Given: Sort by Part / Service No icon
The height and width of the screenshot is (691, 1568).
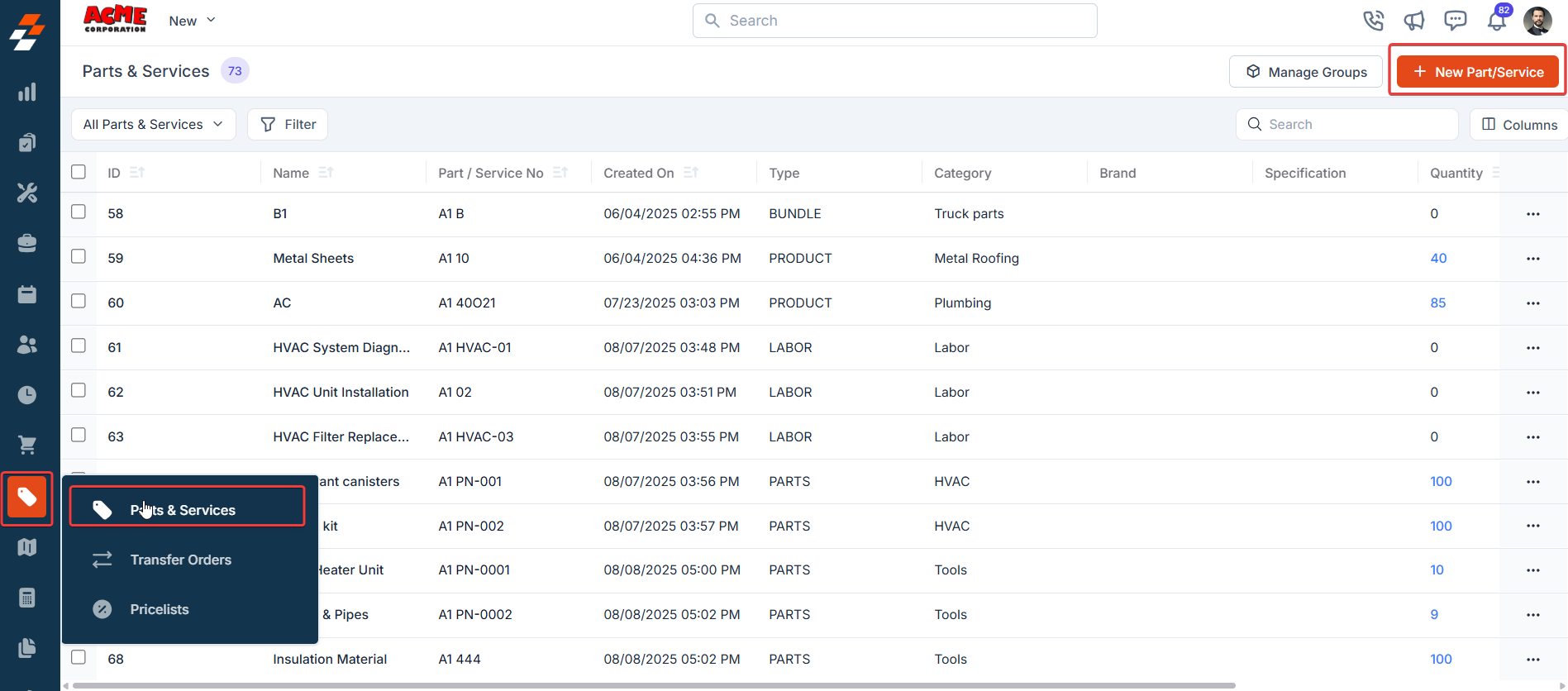Looking at the screenshot, I should [560, 173].
